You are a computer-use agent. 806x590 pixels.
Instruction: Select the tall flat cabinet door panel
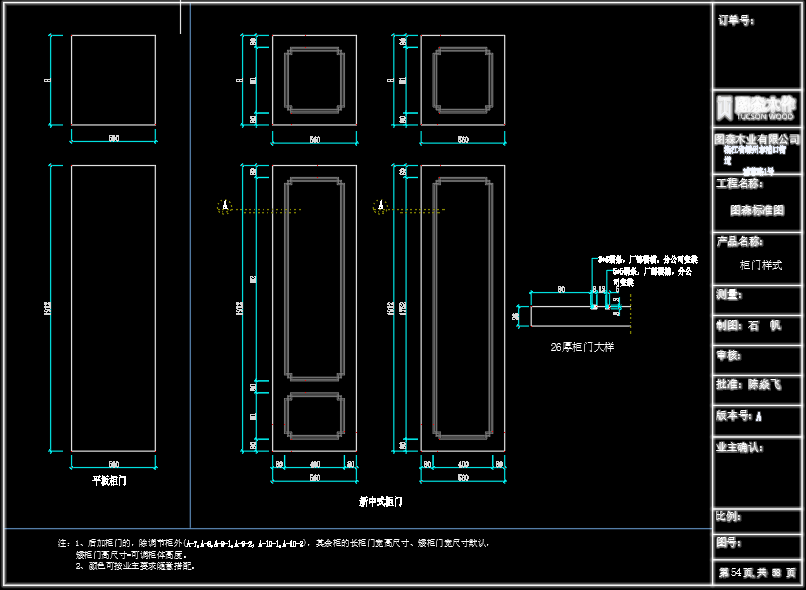pyautogui.click(x=113, y=308)
